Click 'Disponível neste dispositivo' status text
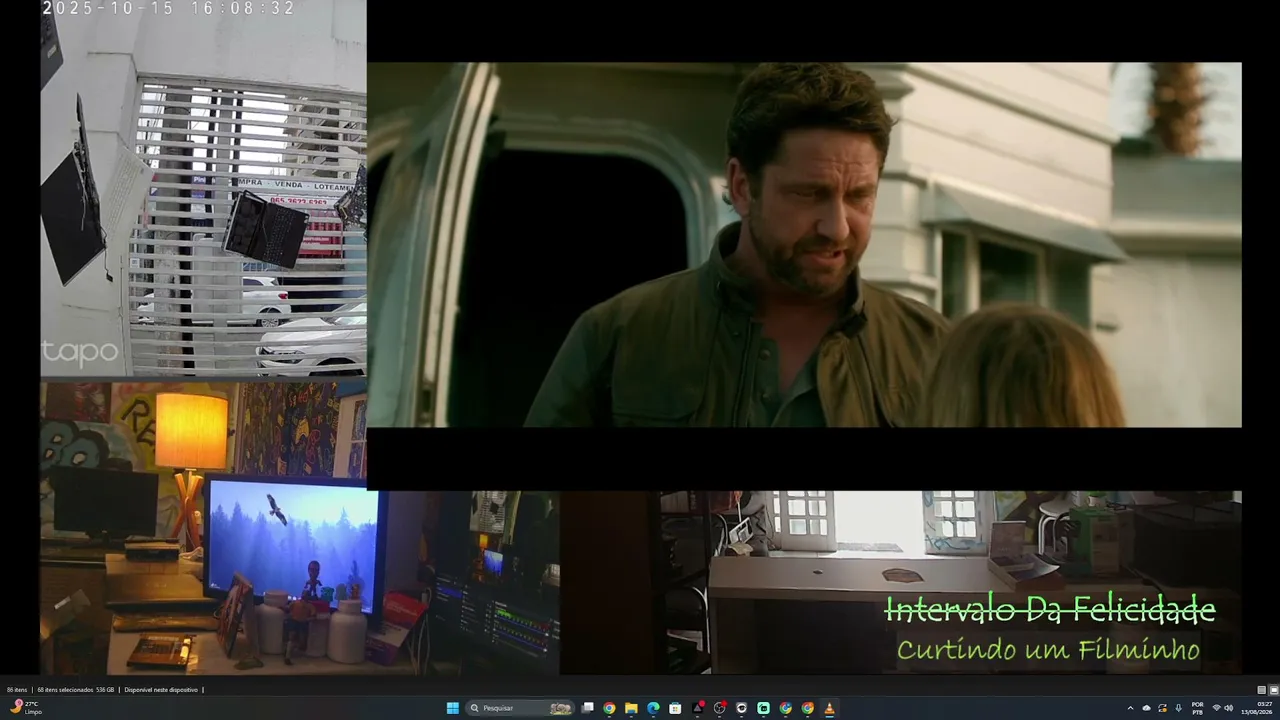The image size is (1280, 720). 161,690
